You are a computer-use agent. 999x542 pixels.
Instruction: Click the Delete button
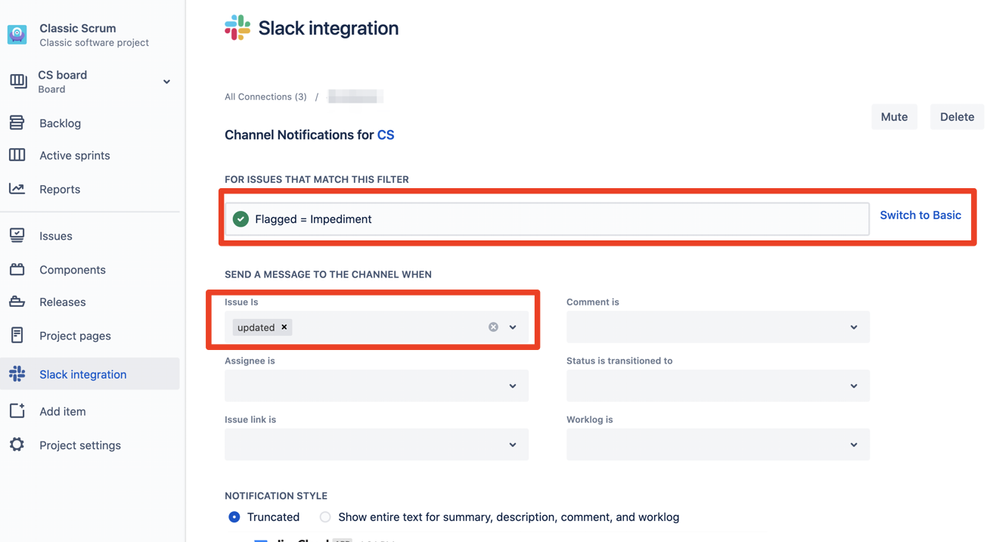957,117
